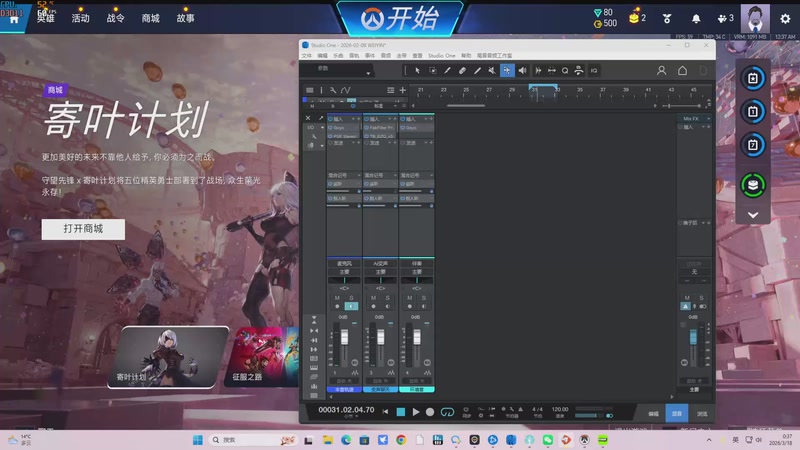The image size is (800, 450).
Task: Solo the 麦克风 mixer channel
Action: (351, 297)
